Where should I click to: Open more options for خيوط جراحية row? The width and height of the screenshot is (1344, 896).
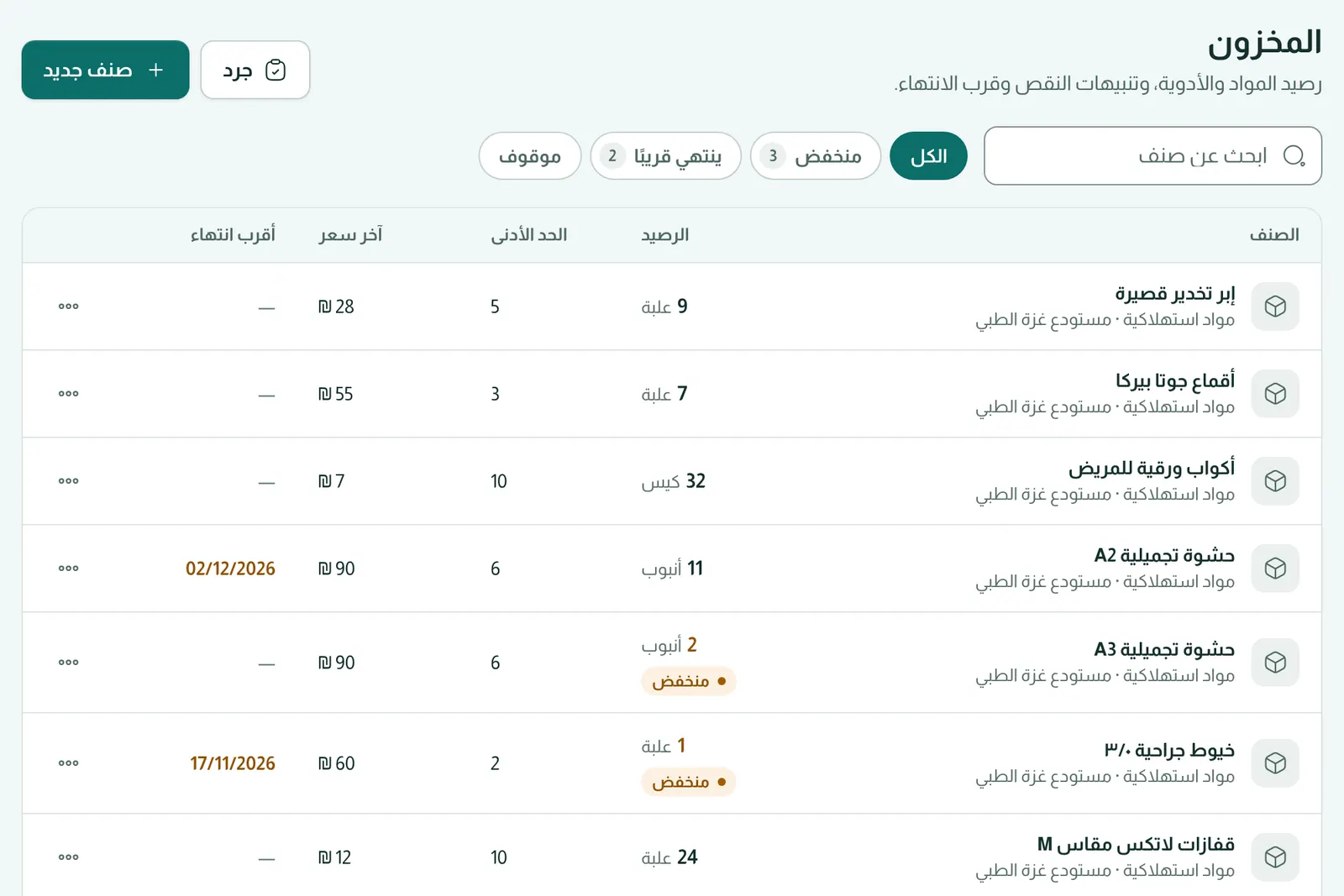69,763
